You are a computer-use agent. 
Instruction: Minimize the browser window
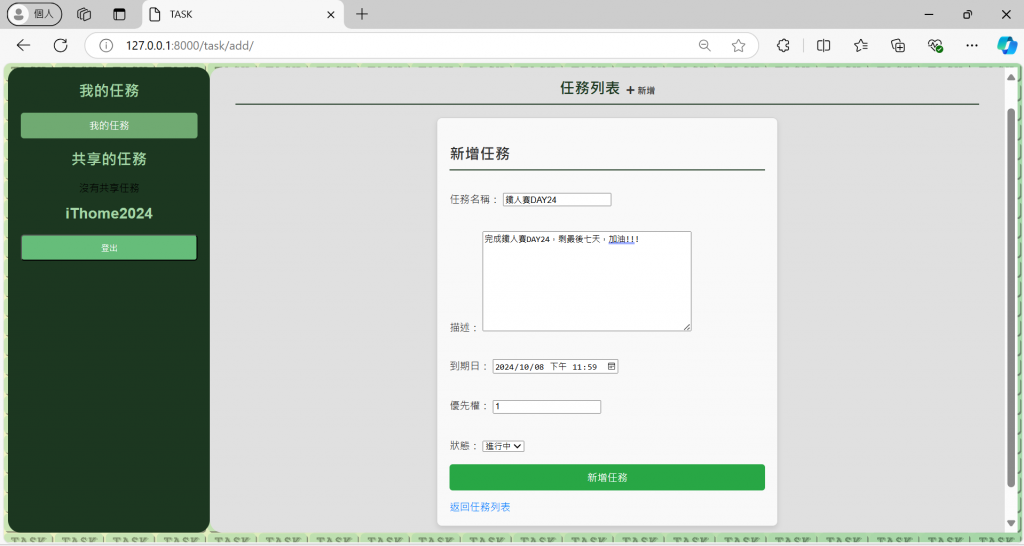click(929, 14)
